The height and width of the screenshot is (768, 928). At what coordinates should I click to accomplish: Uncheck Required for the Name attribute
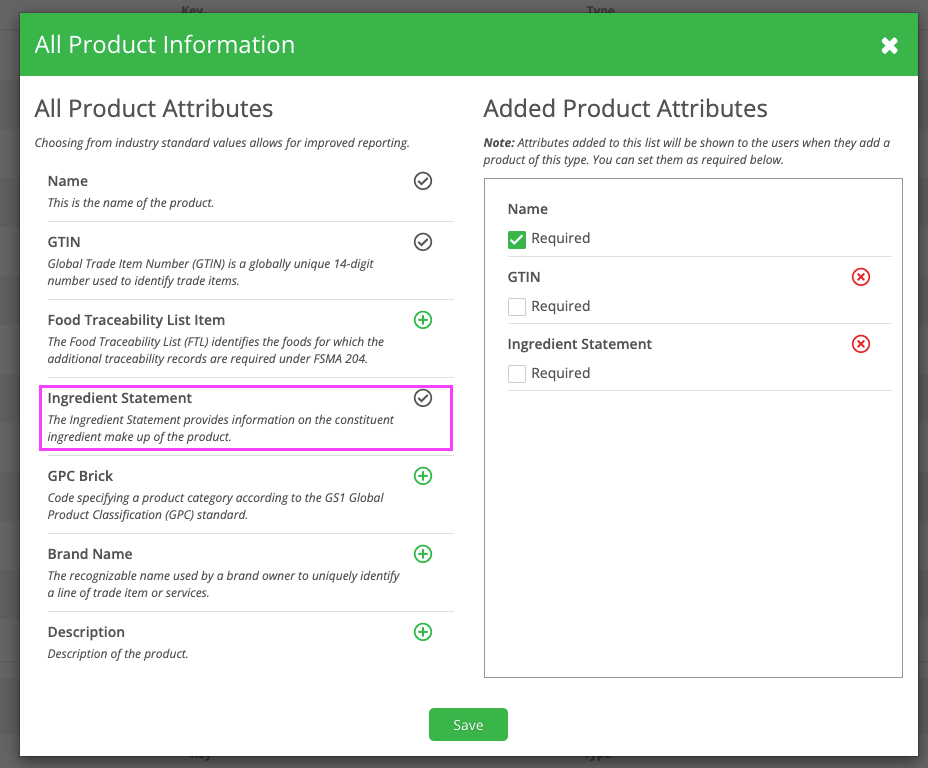pyautogui.click(x=517, y=239)
